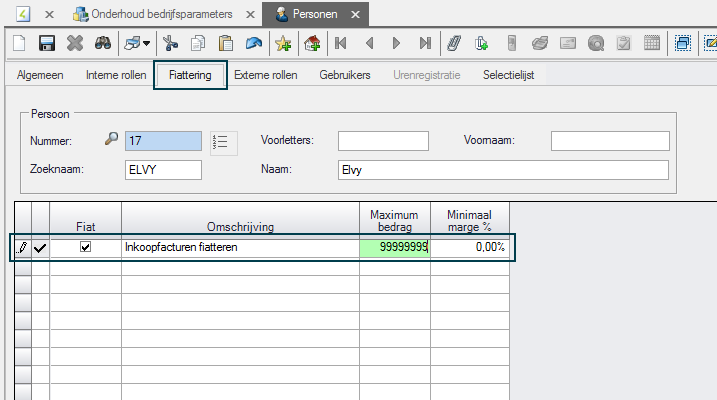Jump to the first record
This screenshot has height=400, width=717.
click(x=341, y=43)
